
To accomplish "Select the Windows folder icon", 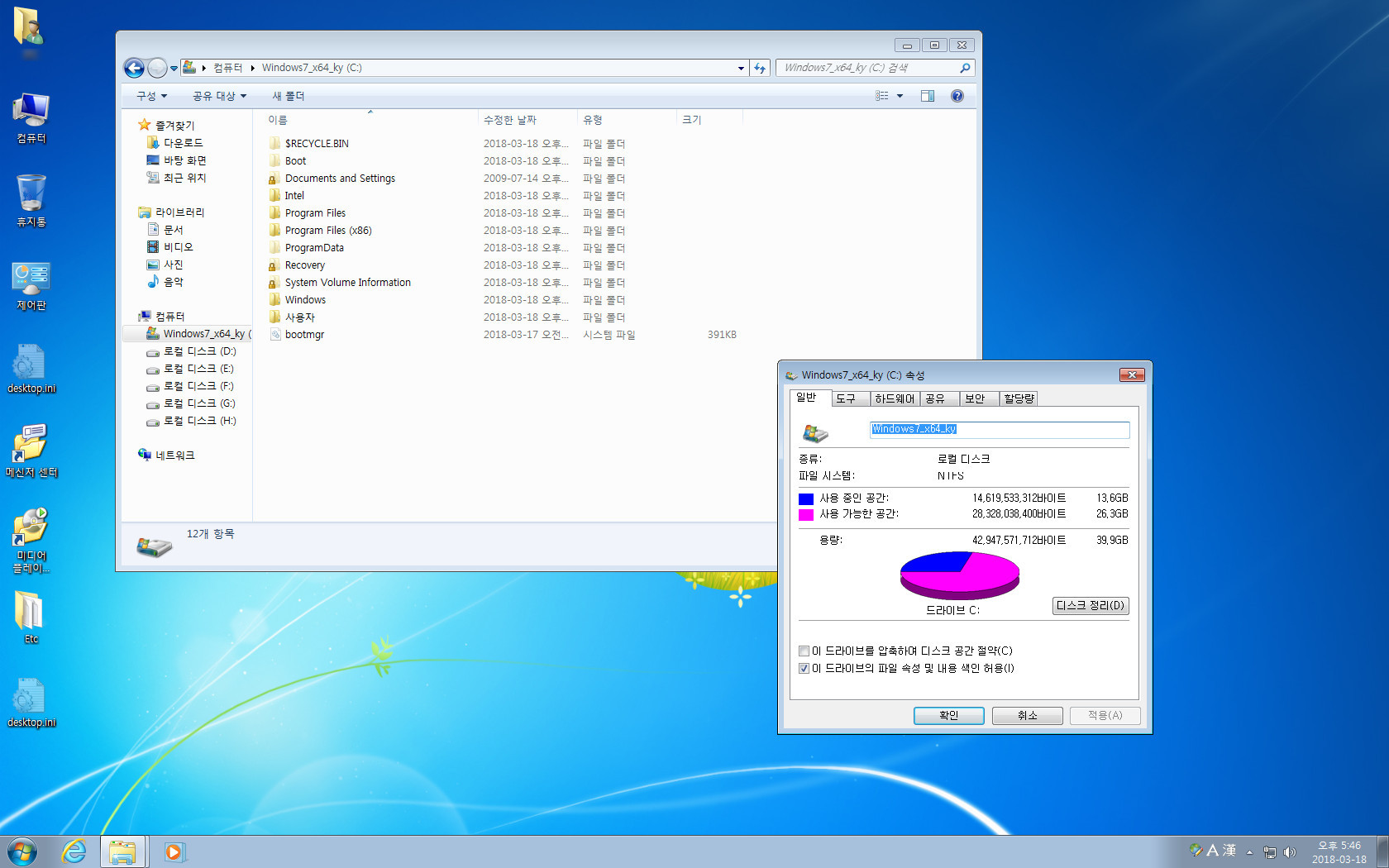I will (274, 299).
